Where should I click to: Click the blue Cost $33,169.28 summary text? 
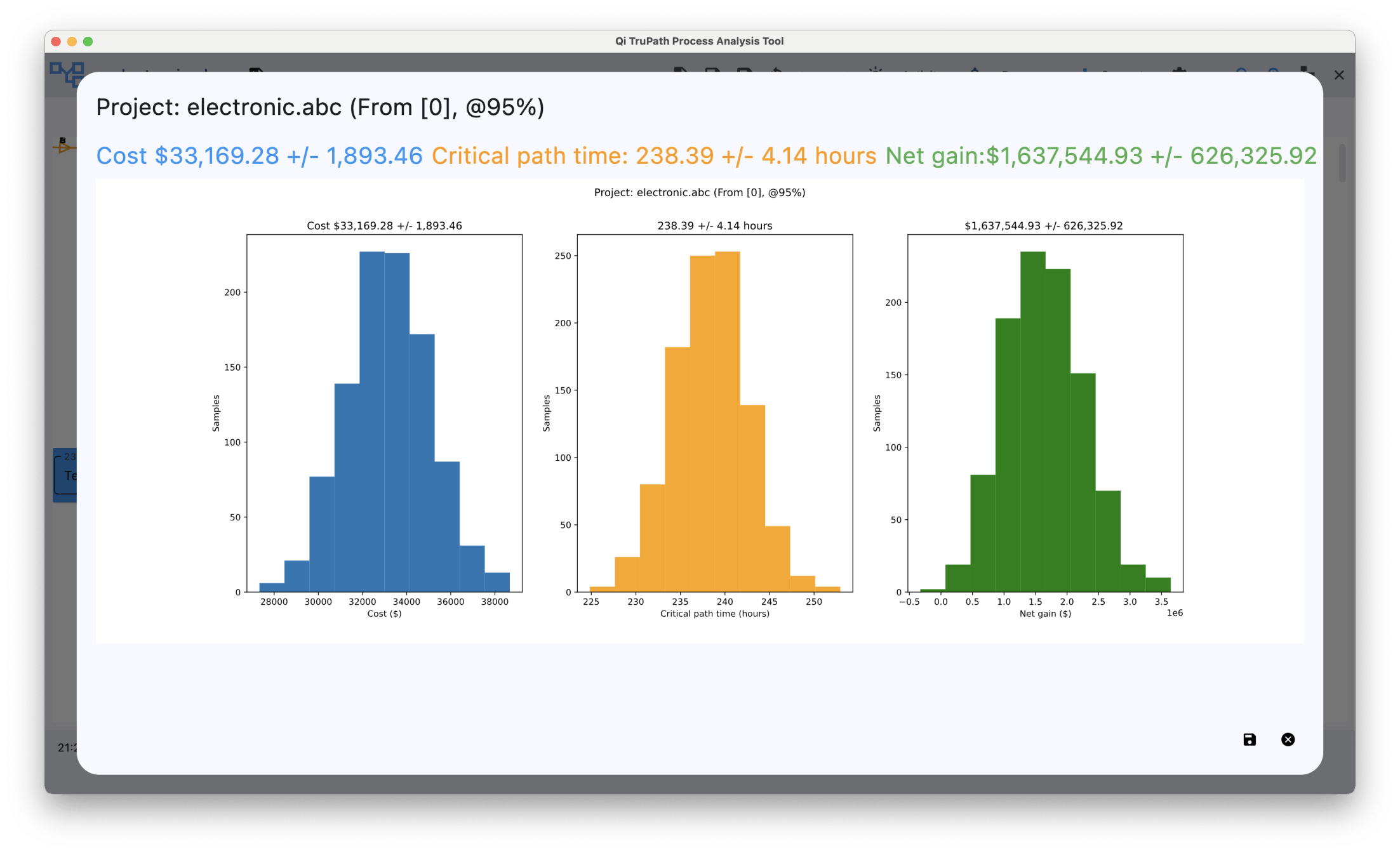point(259,156)
